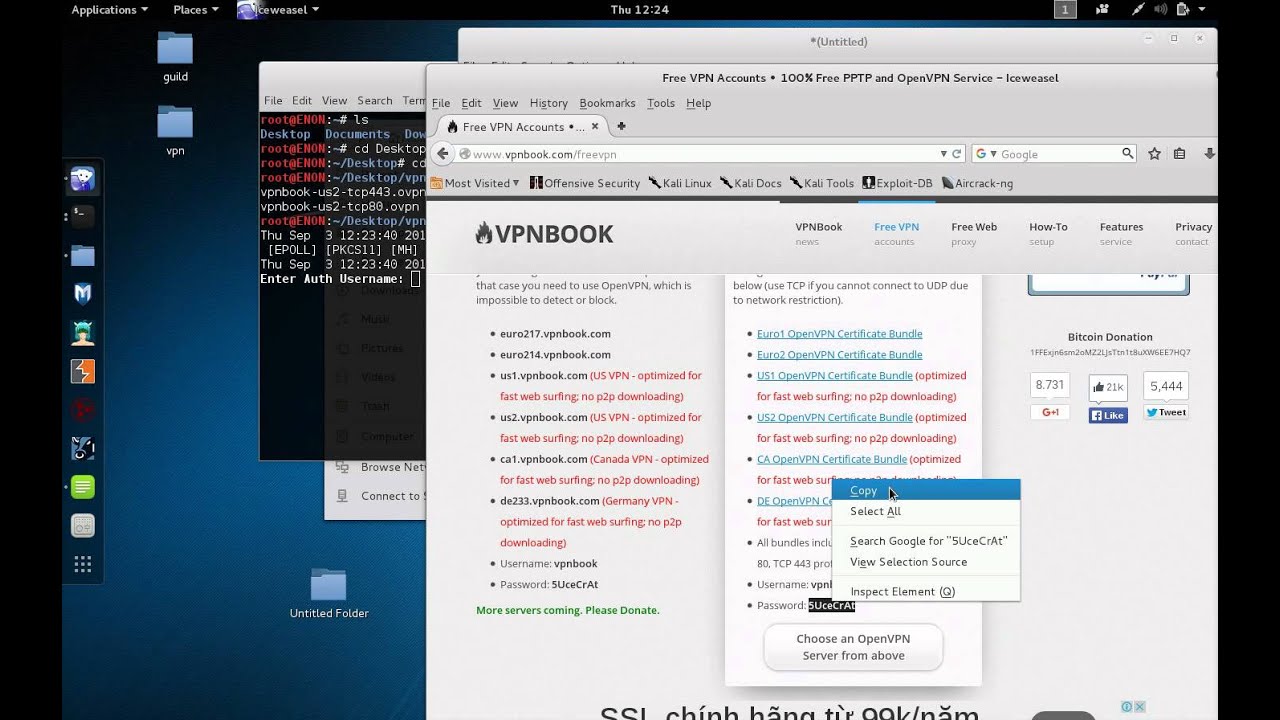Viewport: 1280px width, 720px height.
Task: Click the Google +1 button
Action: (x=1050, y=412)
